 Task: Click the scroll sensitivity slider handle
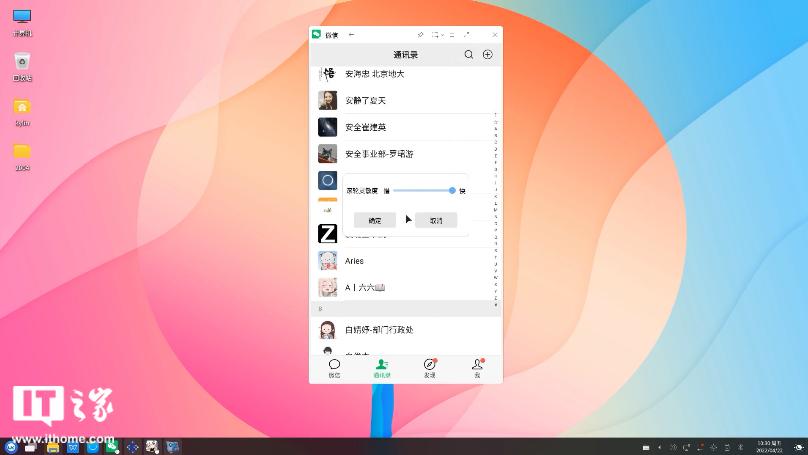[452, 190]
